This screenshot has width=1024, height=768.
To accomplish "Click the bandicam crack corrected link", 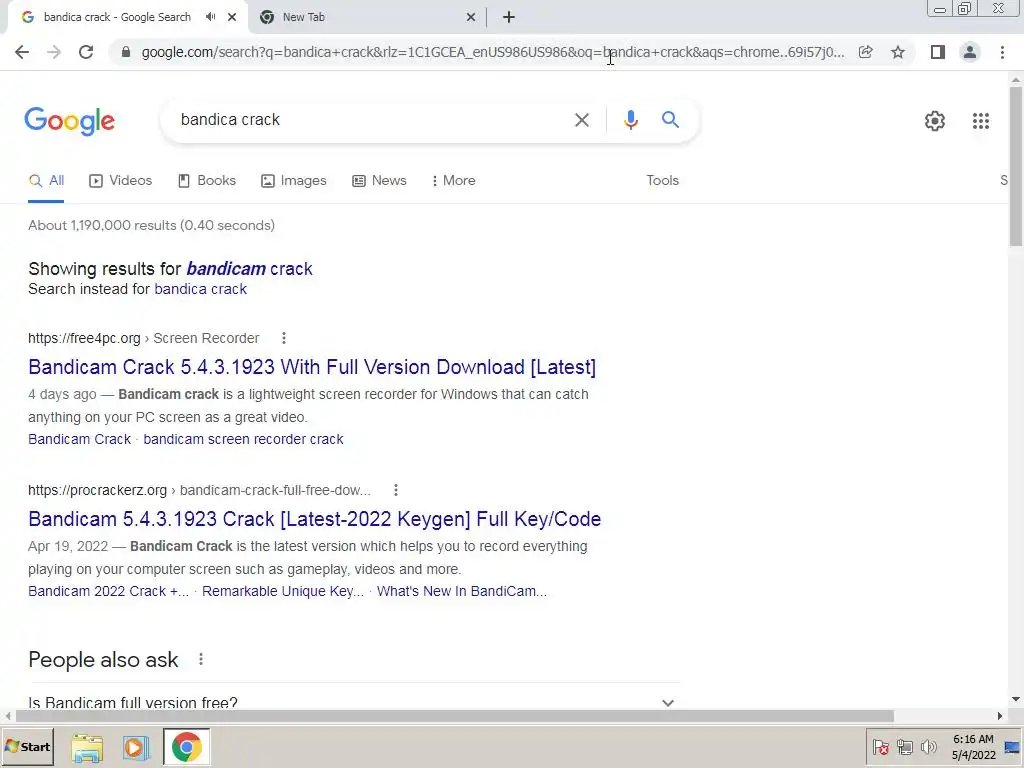I will (249, 269).
